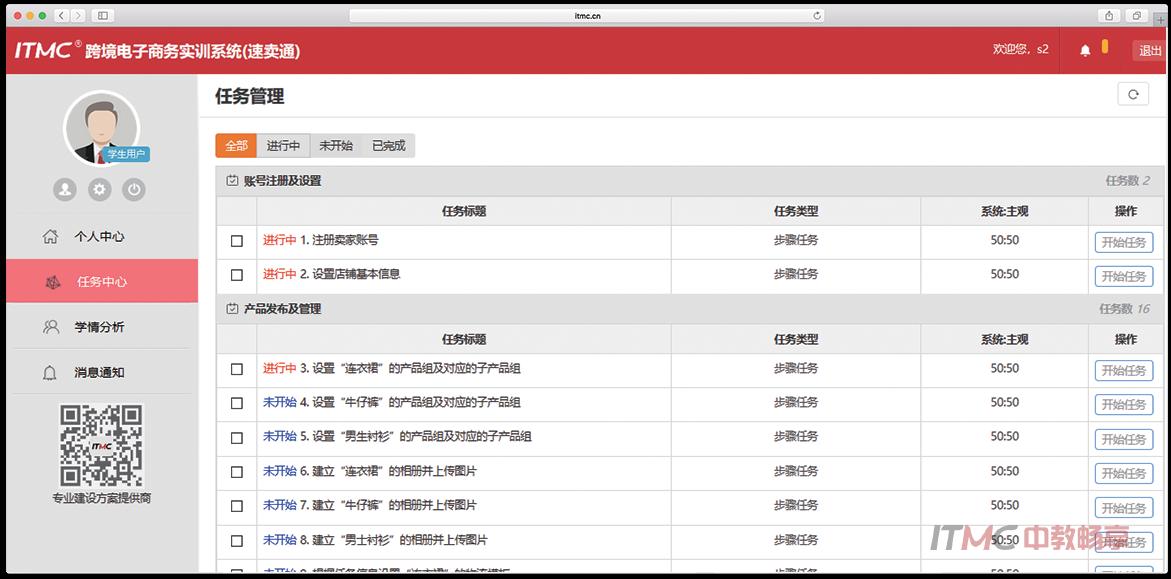Refresh the task list with the reload icon
The image size is (1171, 579).
pos(1134,94)
